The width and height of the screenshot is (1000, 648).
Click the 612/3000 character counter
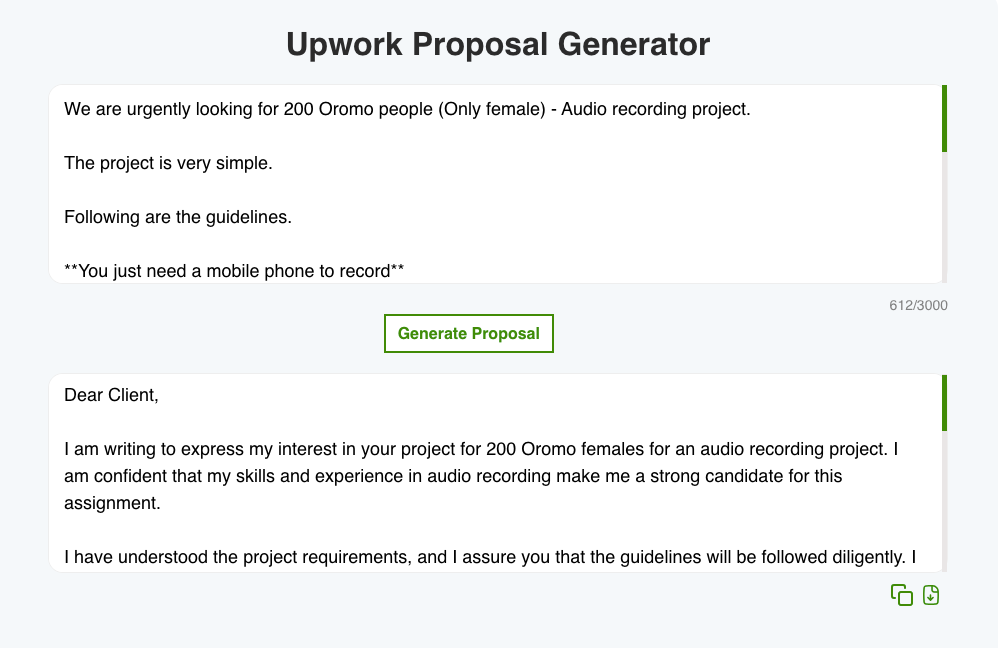point(918,305)
